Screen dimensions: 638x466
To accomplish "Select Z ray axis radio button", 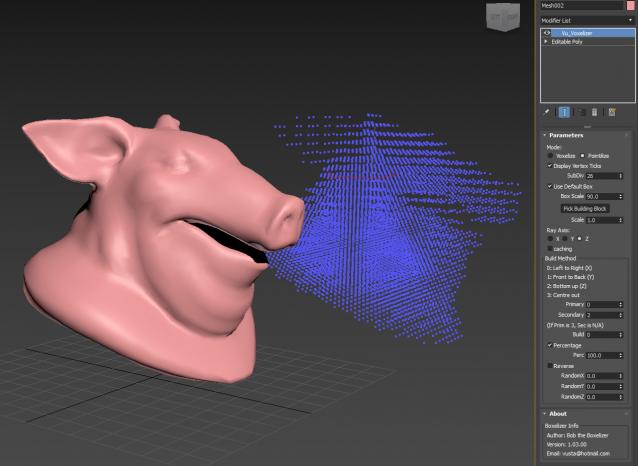I will tap(580, 238).
